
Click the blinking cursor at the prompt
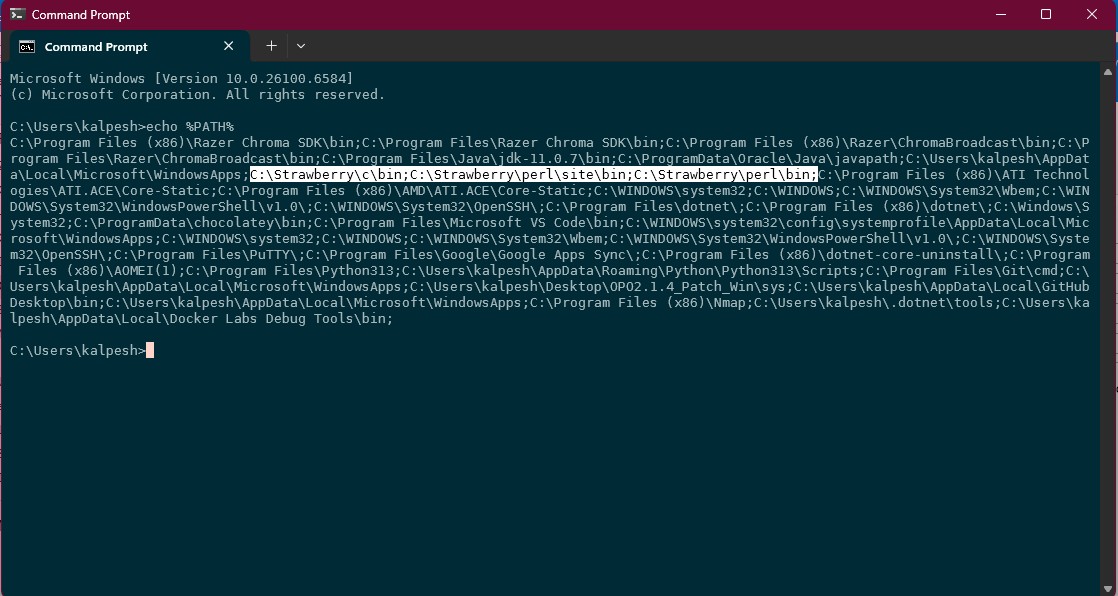(x=150, y=350)
